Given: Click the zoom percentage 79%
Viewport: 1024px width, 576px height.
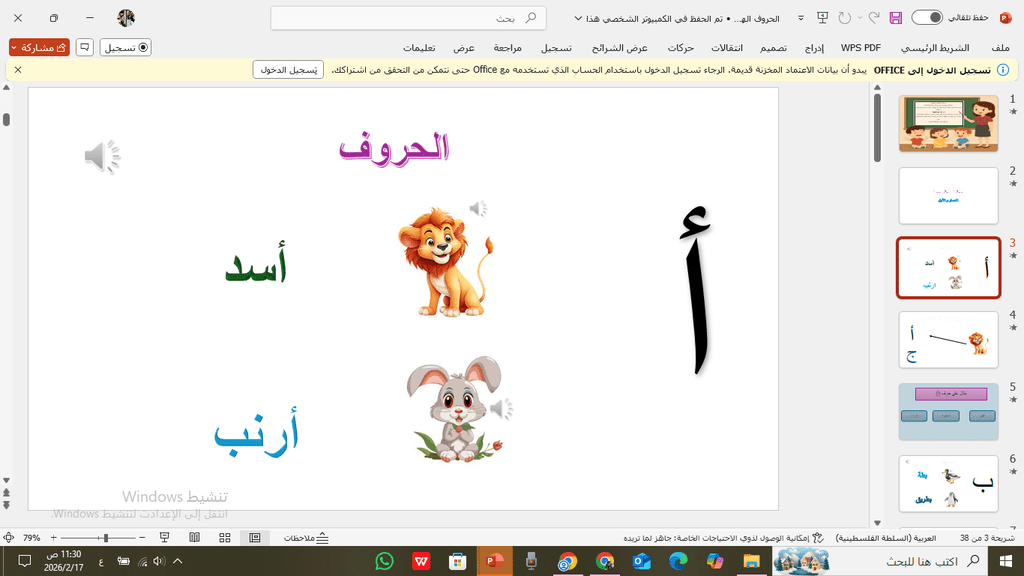Looking at the screenshot, I should coord(31,538).
